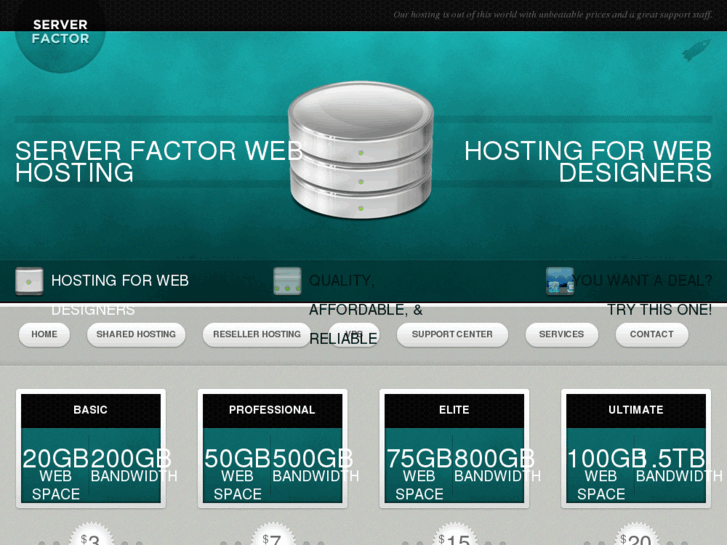Click the header tagline about unbeatable prices

coord(553,15)
